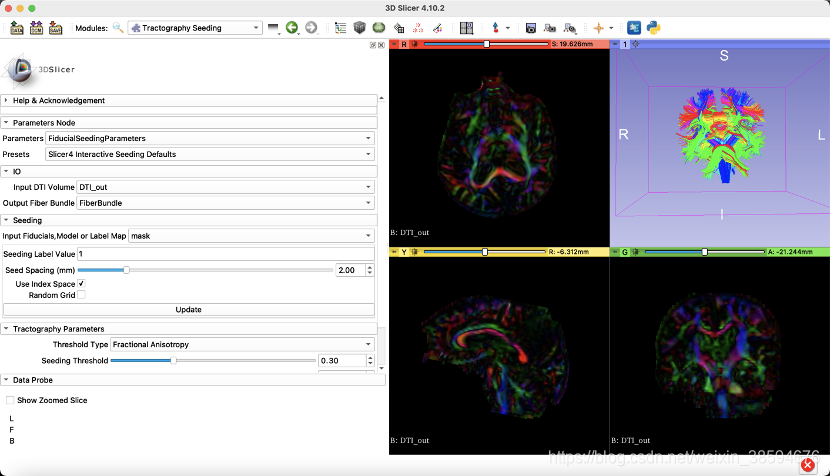The image size is (830, 476).
Task: Open the Load Data dialog
Action: pyautogui.click(x=17, y=28)
